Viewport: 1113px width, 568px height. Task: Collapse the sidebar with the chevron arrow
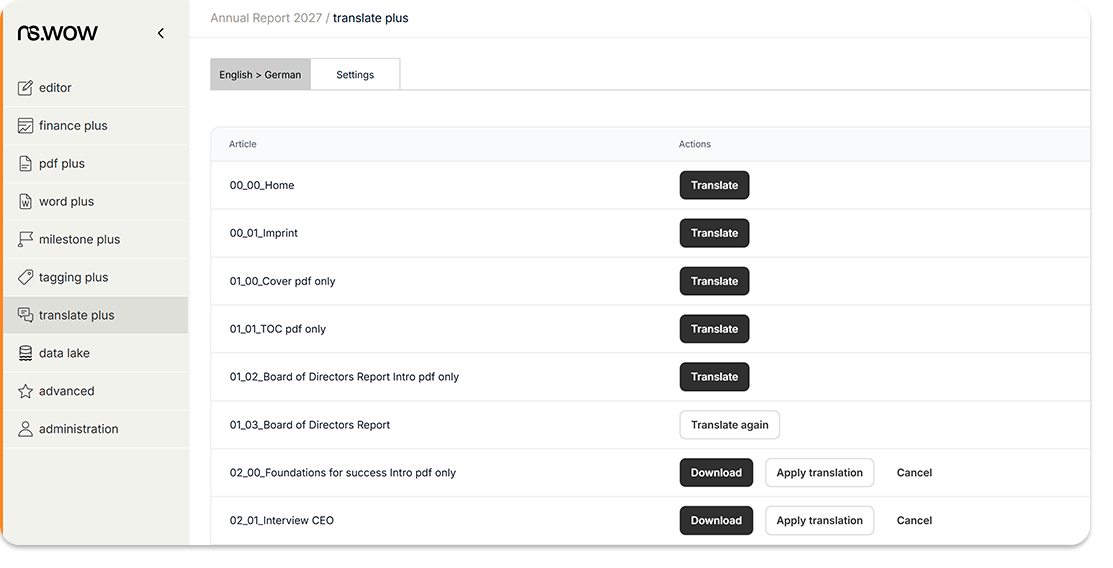coord(161,34)
